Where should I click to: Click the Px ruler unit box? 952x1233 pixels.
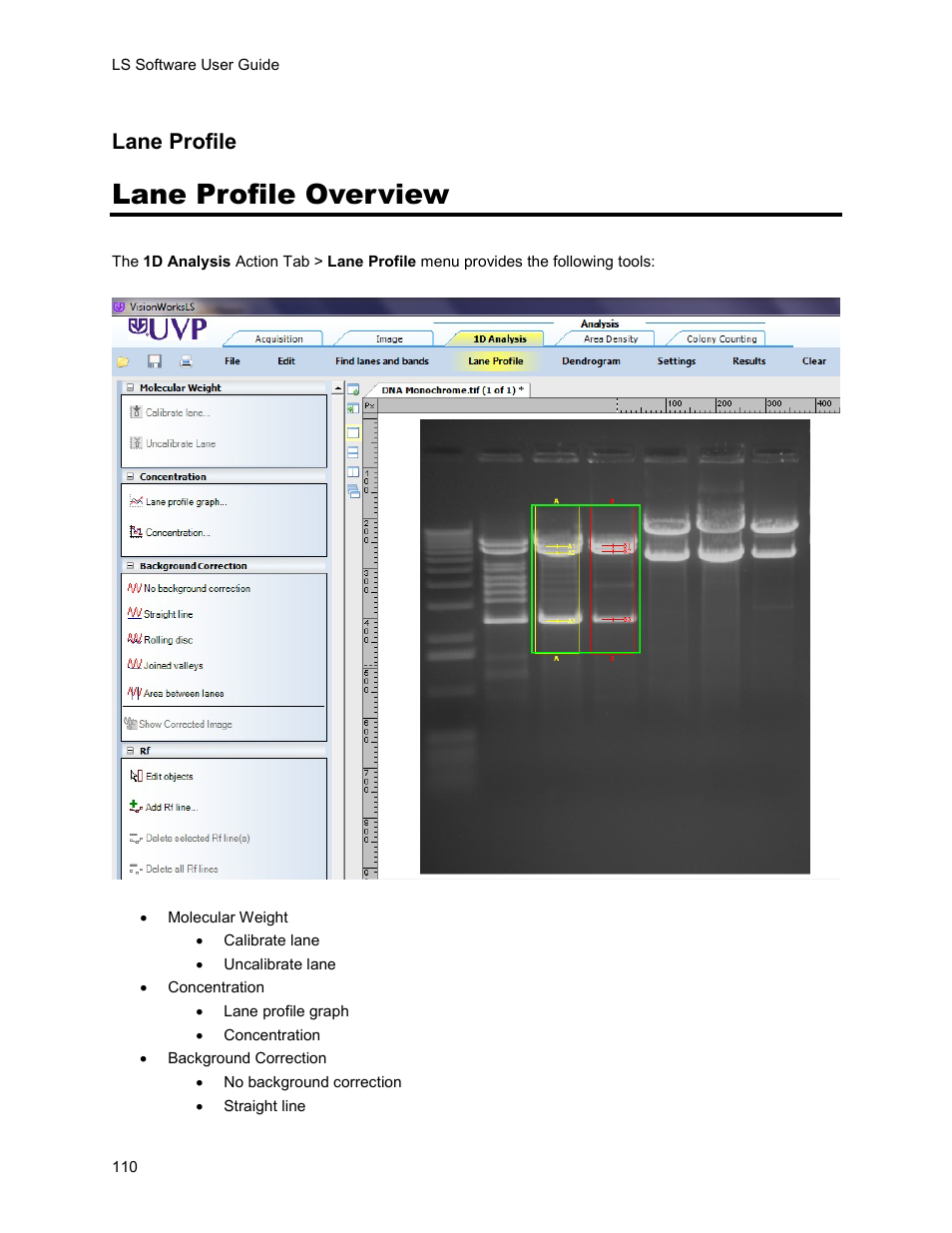(x=369, y=405)
